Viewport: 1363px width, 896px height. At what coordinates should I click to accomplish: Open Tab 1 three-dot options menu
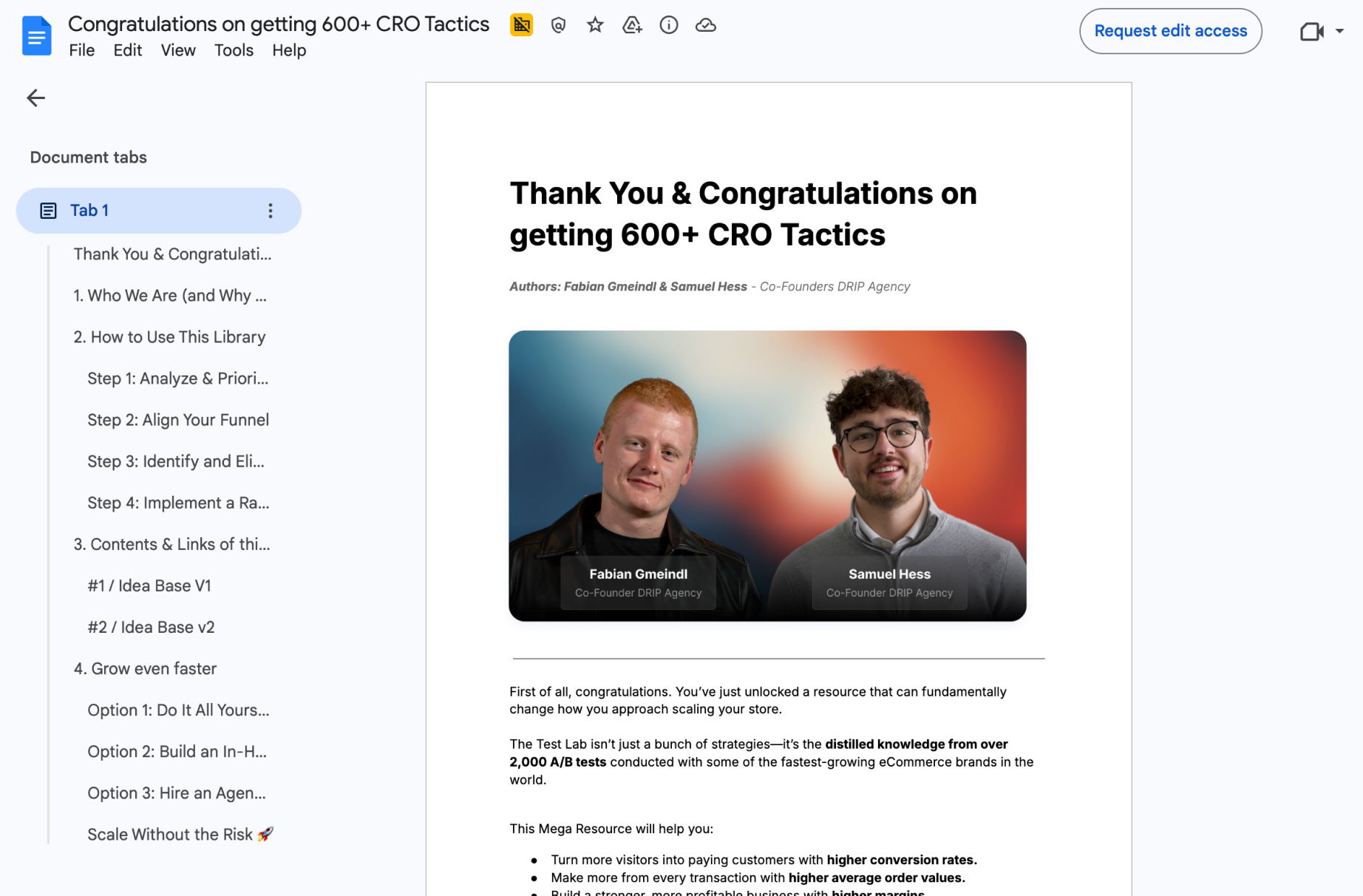[x=271, y=211]
